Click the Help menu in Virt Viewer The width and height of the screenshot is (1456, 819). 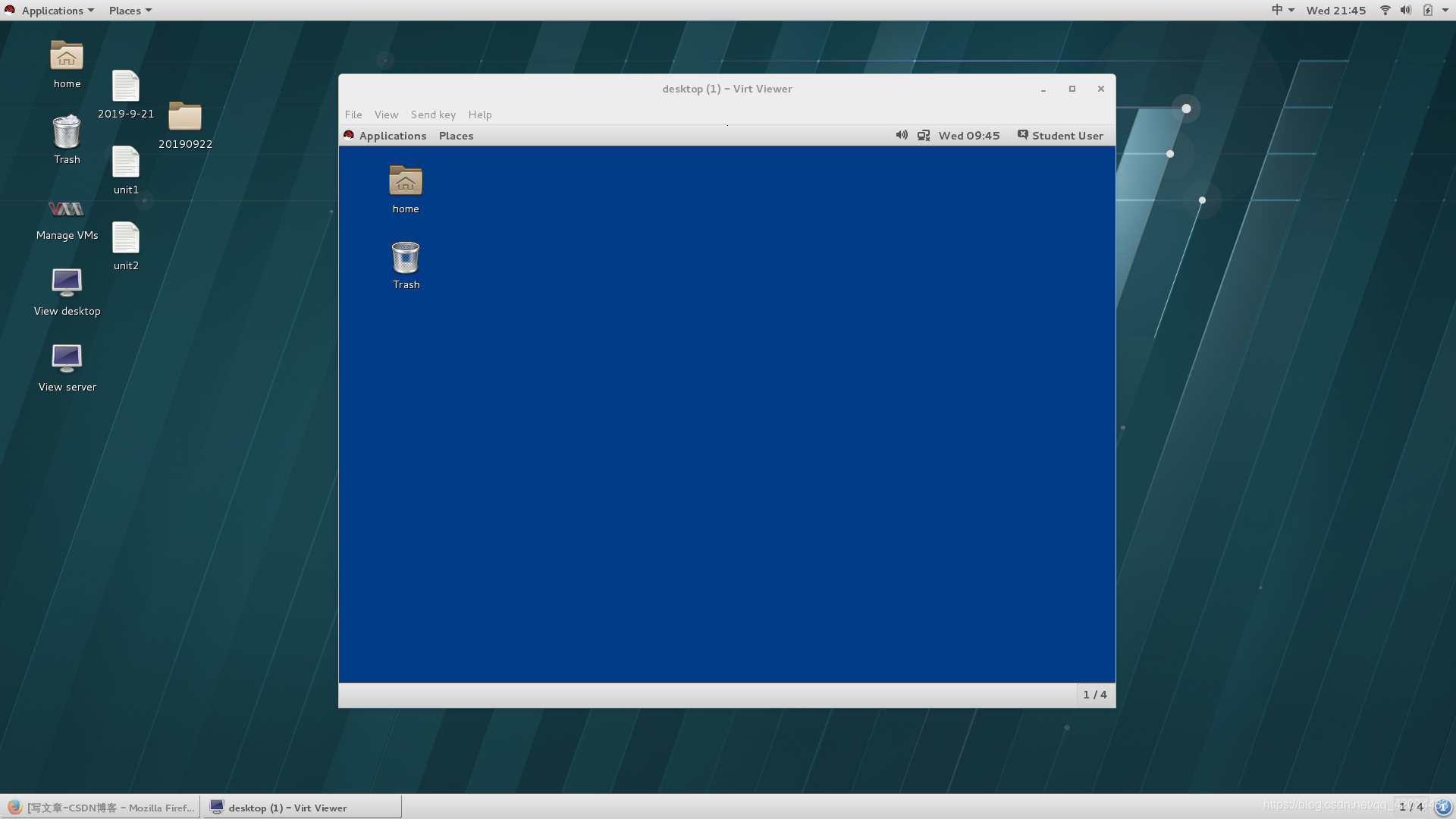480,114
